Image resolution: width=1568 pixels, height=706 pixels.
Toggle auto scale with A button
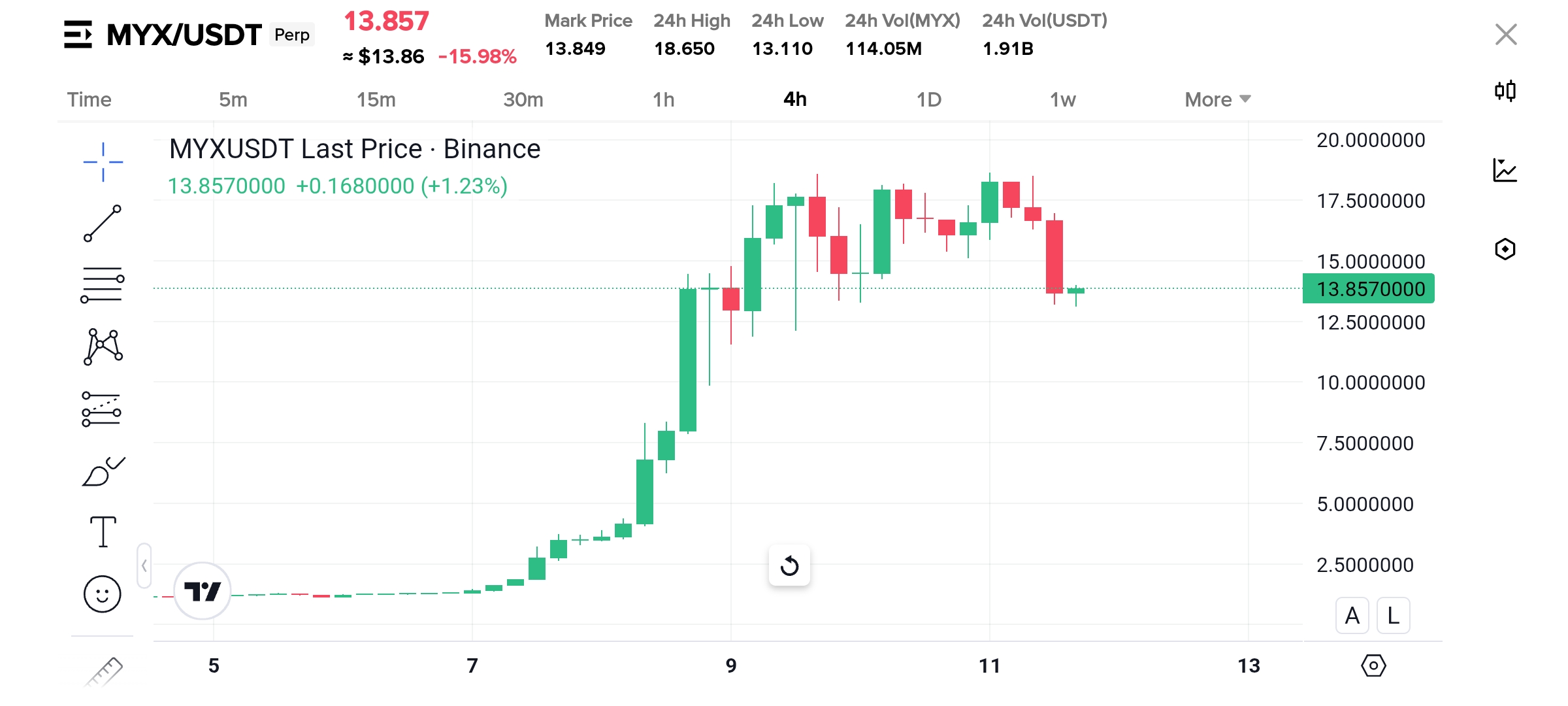[1352, 616]
